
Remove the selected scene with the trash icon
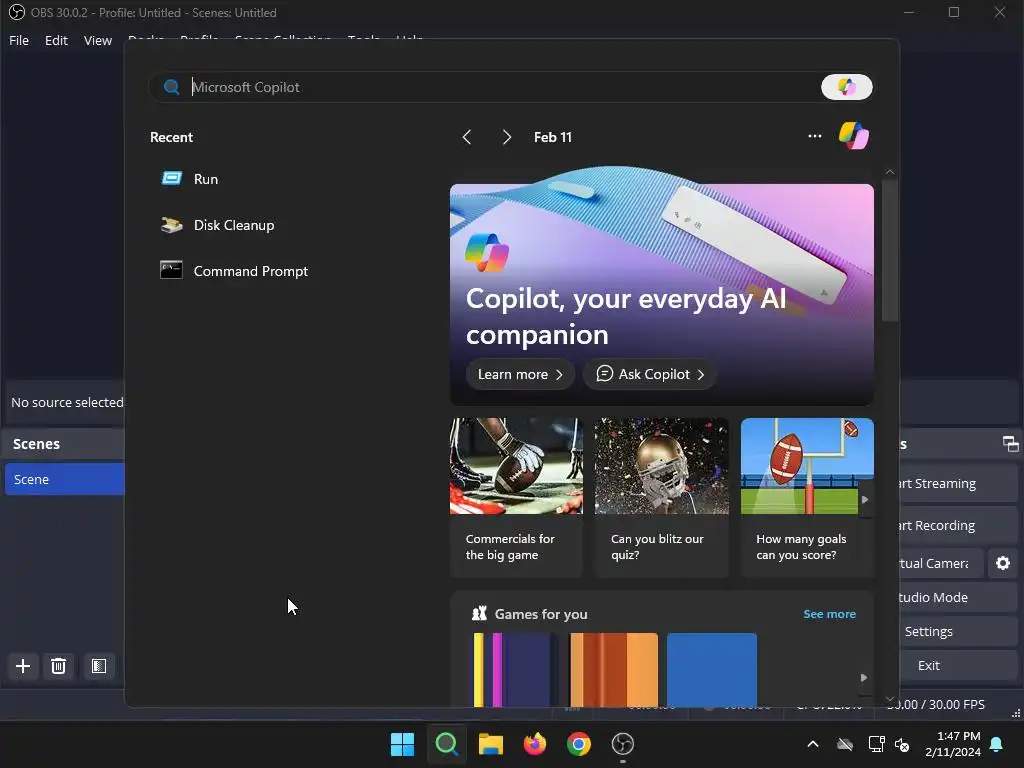pyautogui.click(x=58, y=665)
